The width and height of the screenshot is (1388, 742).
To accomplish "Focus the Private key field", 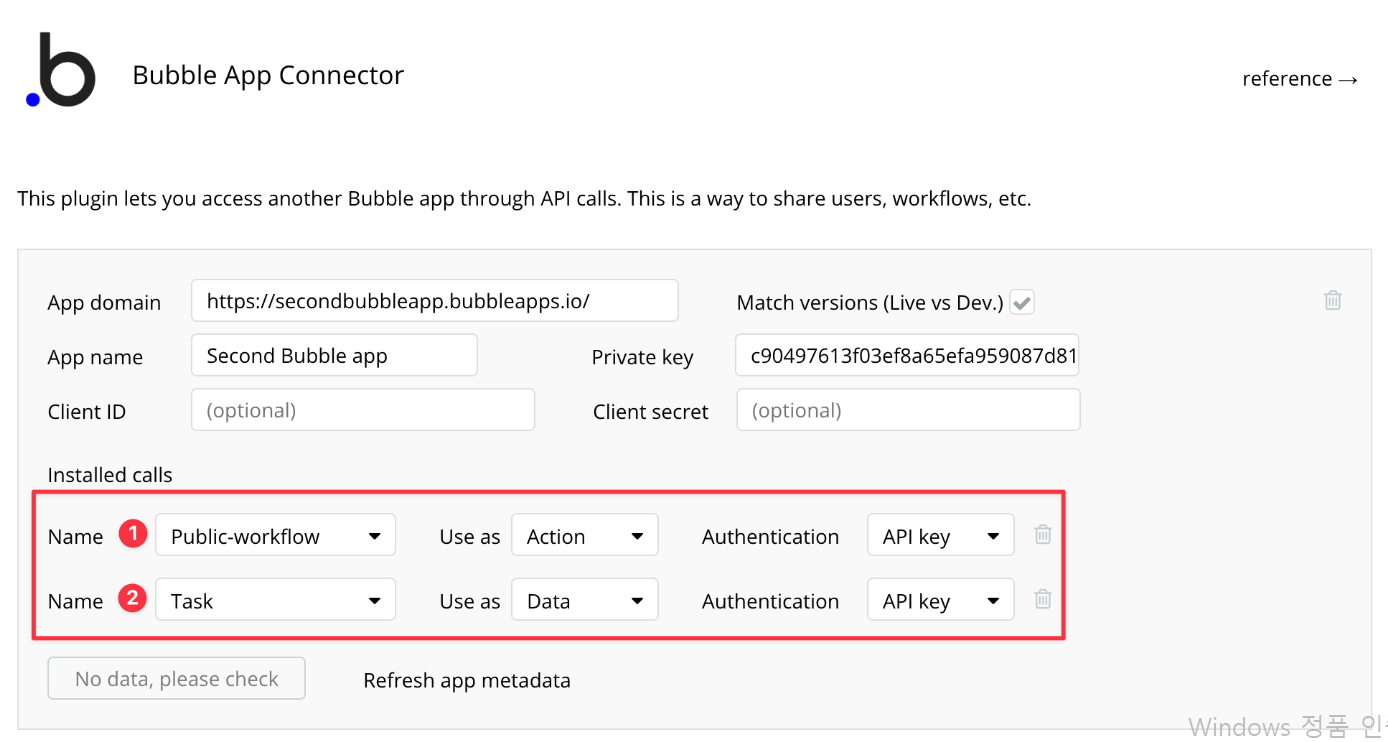I will [907, 356].
